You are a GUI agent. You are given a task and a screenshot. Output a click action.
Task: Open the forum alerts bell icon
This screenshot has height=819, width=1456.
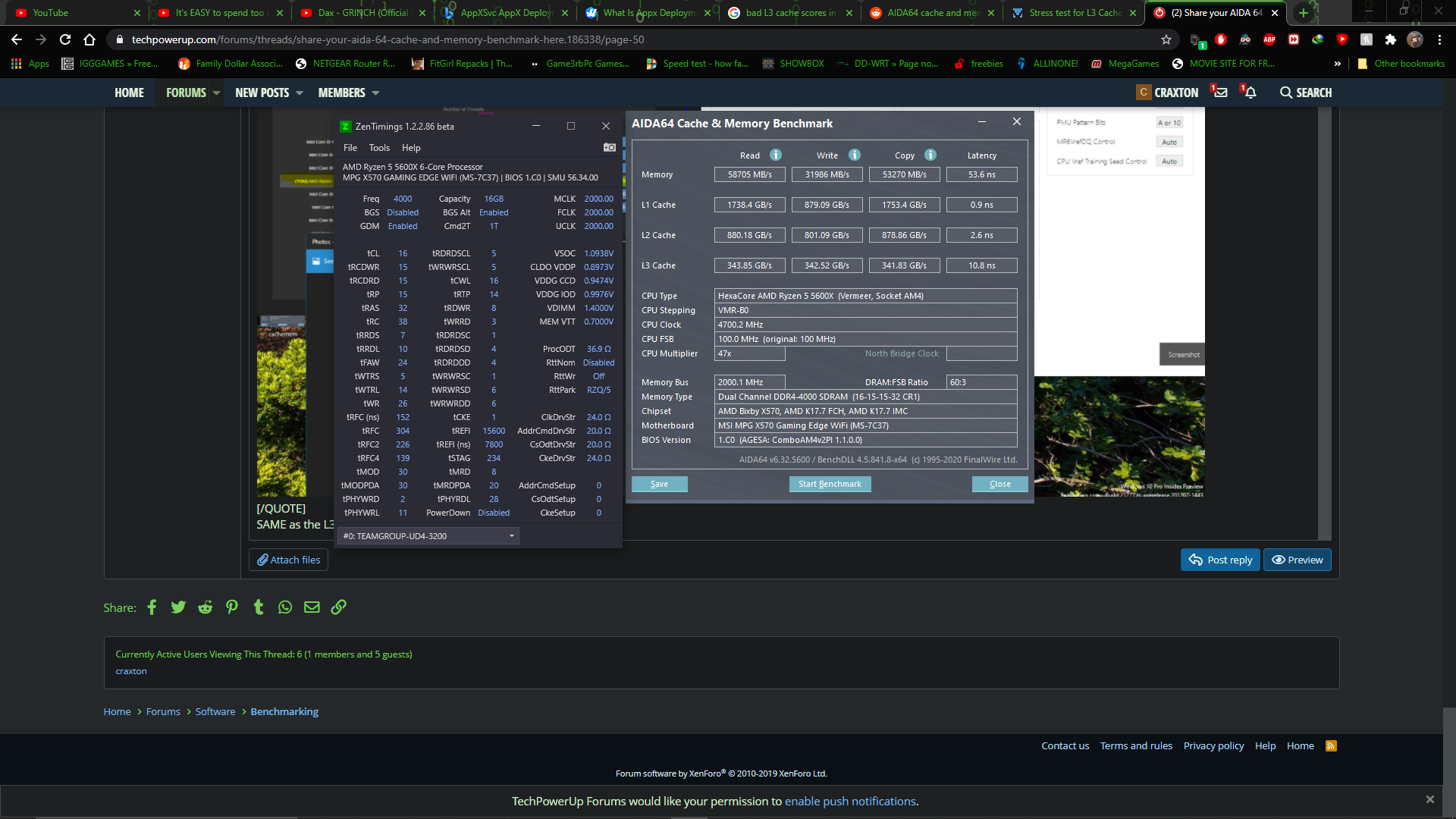pyautogui.click(x=1250, y=92)
